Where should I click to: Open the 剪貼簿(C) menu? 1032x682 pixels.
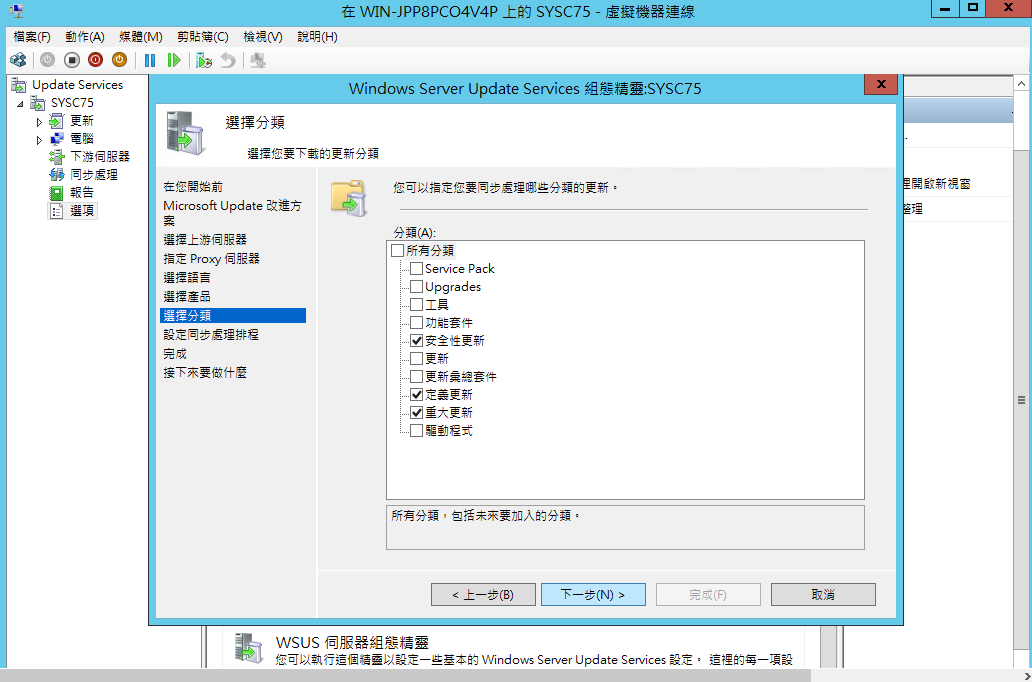pos(203,37)
